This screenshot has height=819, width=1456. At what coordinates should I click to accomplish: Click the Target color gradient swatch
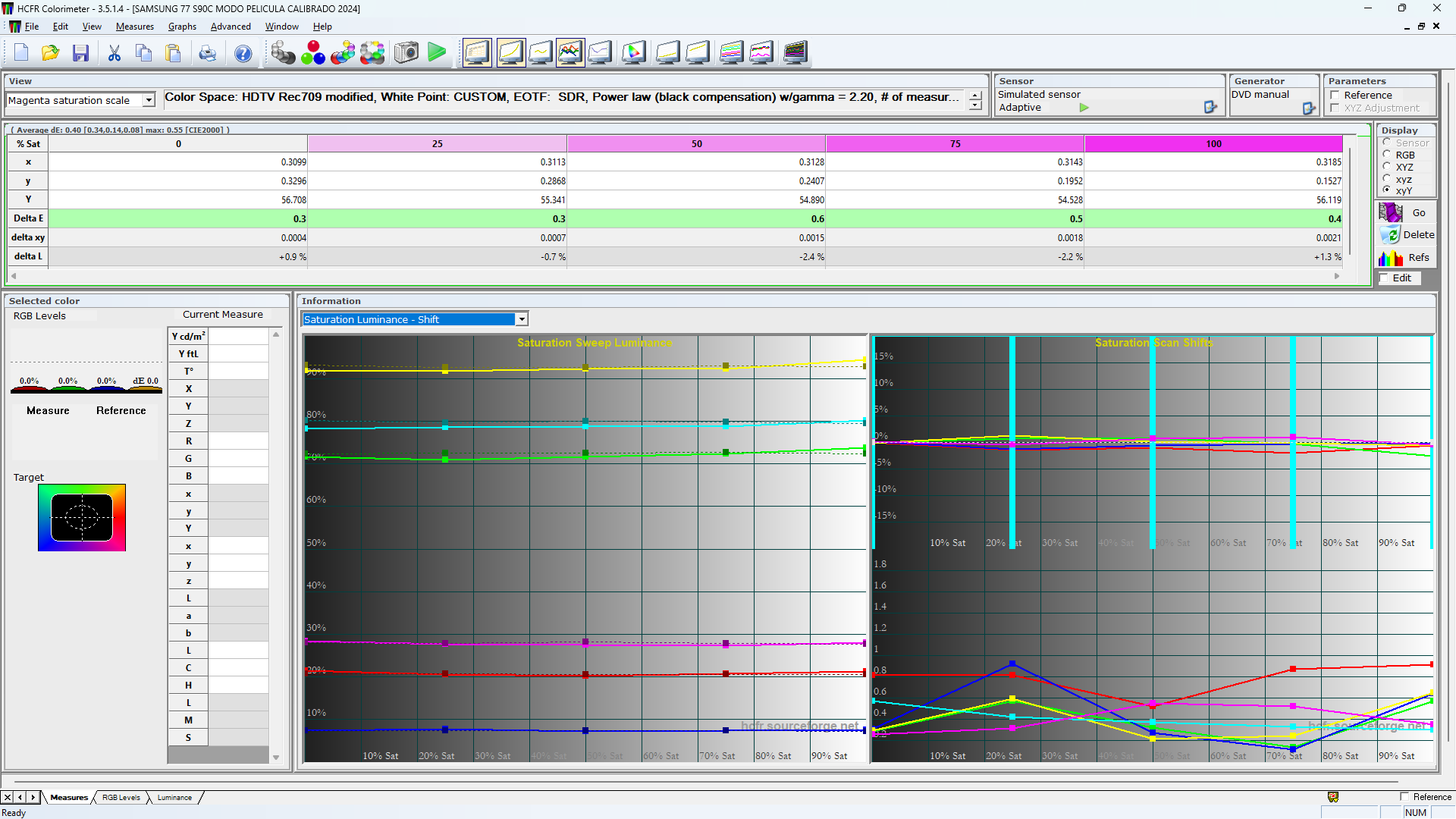click(x=82, y=517)
